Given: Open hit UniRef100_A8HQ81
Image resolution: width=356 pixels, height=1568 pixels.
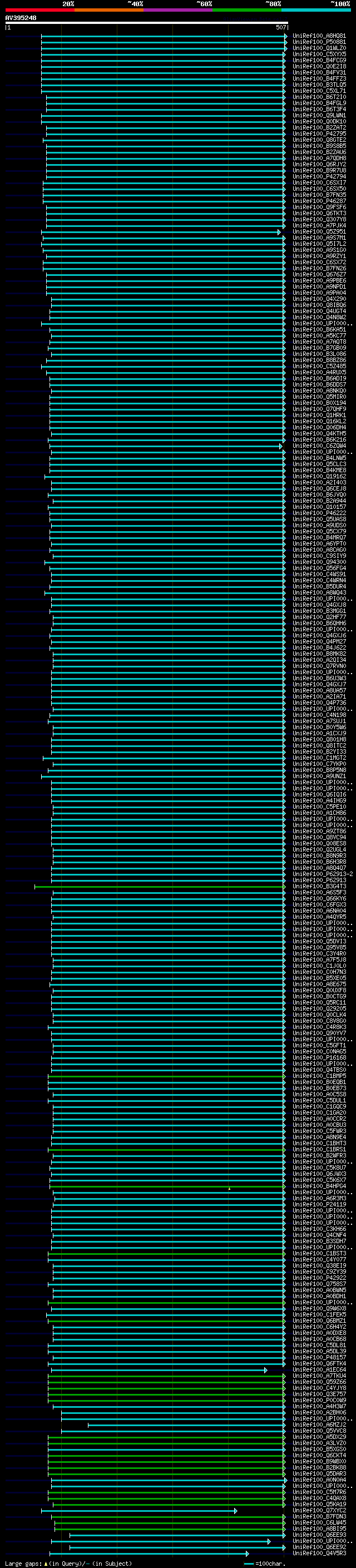Looking at the screenshot, I should 319,36.
